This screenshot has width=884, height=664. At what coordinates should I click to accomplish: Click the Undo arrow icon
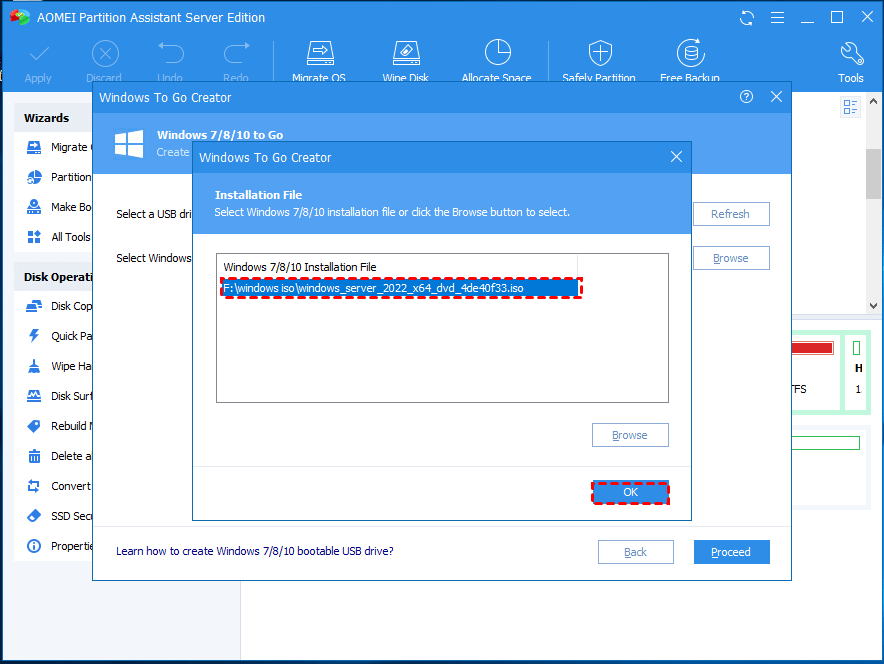170,54
